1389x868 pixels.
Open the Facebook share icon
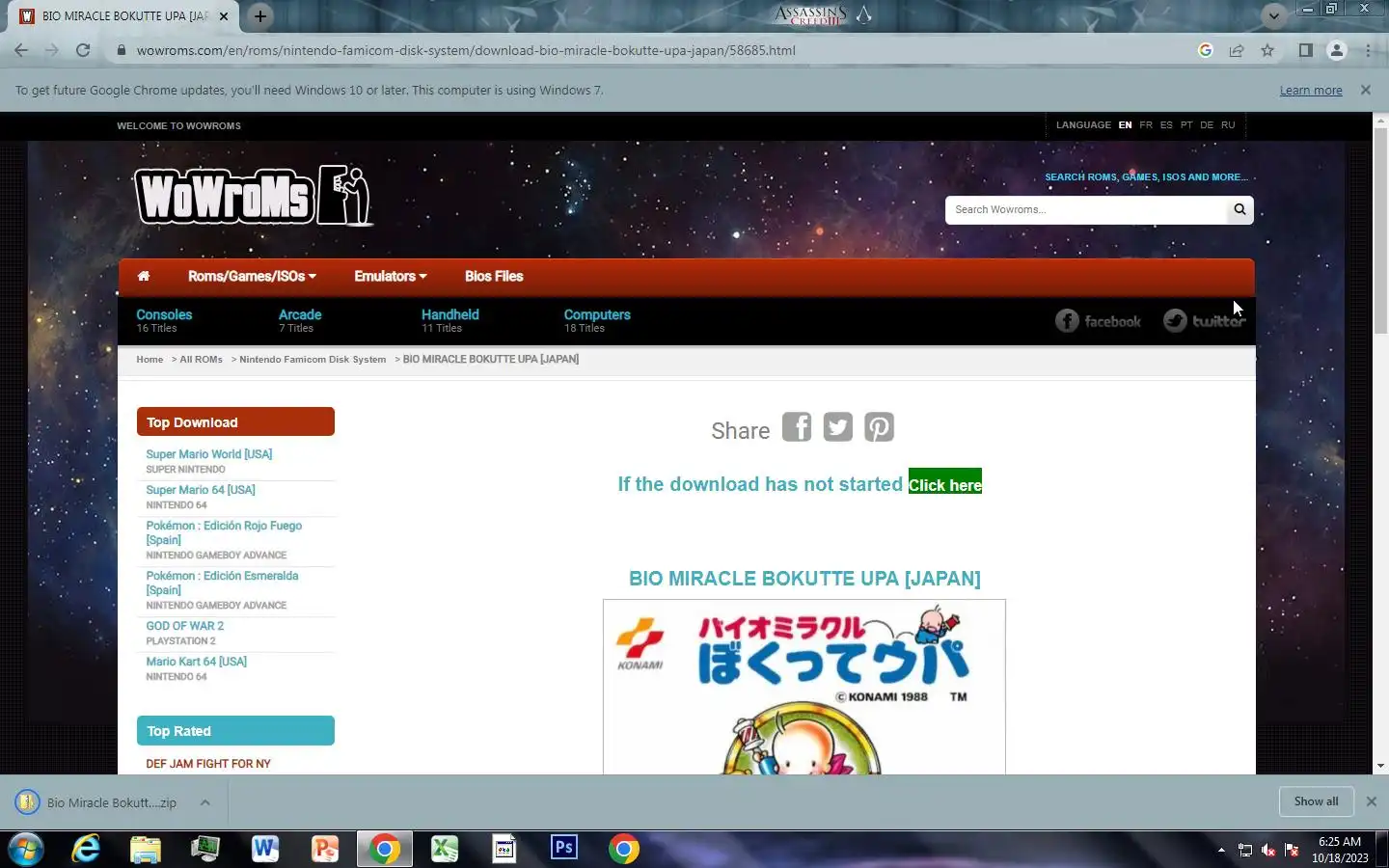pos(796,426)
